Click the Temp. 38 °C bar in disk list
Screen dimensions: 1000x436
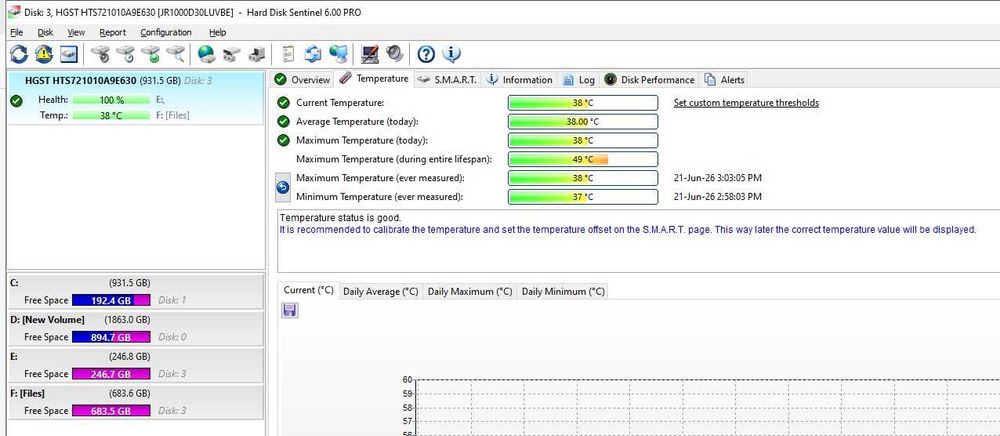(112, 115)
